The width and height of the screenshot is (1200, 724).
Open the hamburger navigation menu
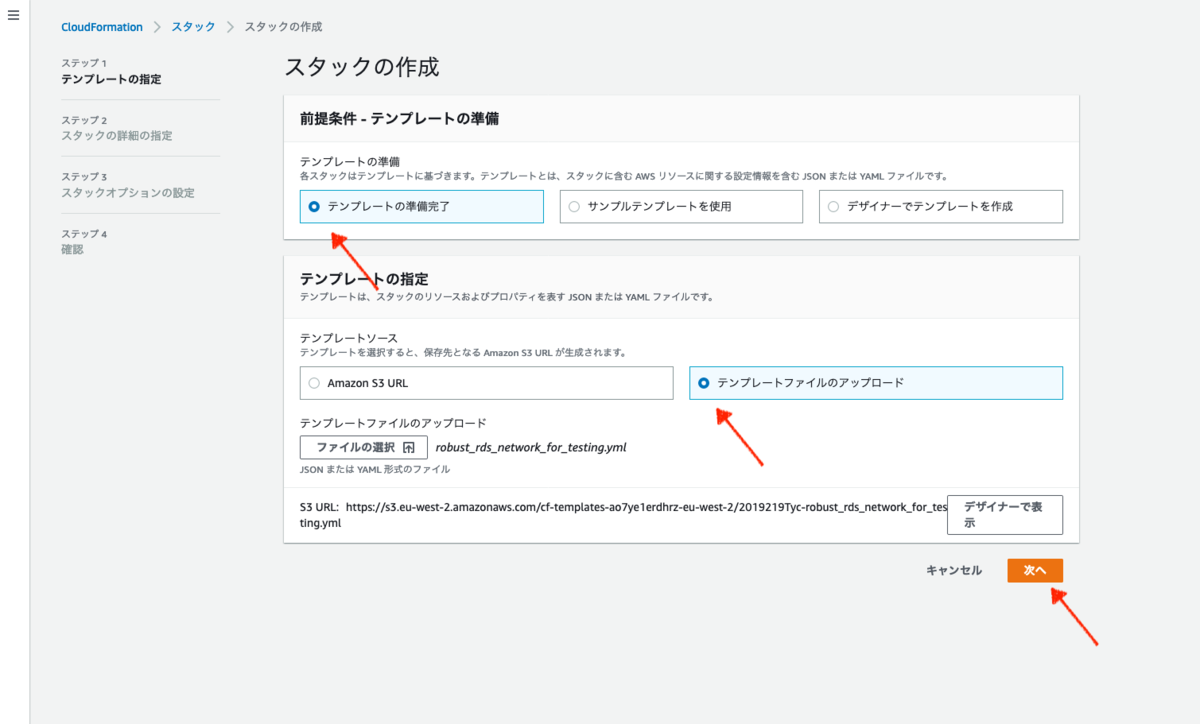[14, 17]
